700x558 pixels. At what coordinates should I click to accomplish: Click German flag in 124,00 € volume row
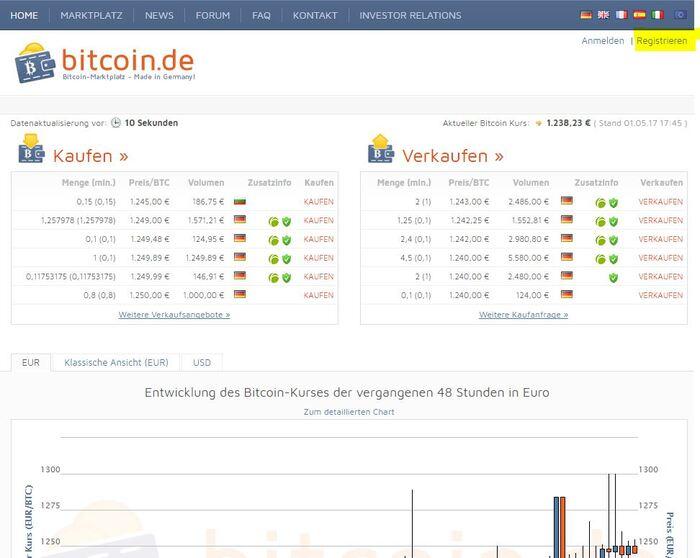567,295
